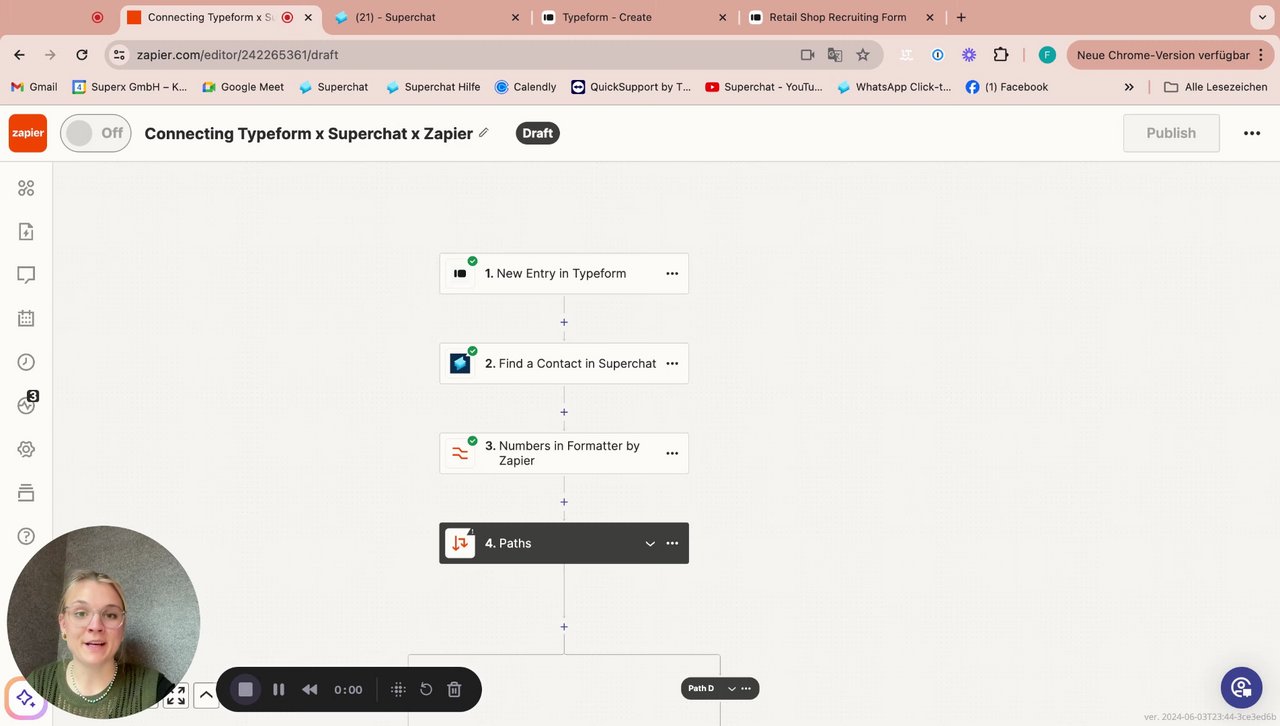Open the history clock icon in sidebar
The height and width of the screenshot is (726, 1280).
click(26, 362)
